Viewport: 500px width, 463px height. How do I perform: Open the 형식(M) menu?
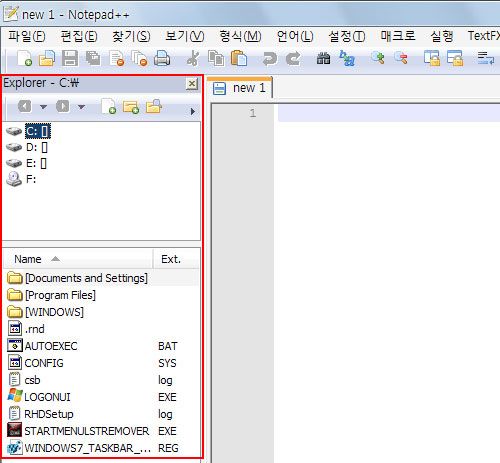pos(240,36)
